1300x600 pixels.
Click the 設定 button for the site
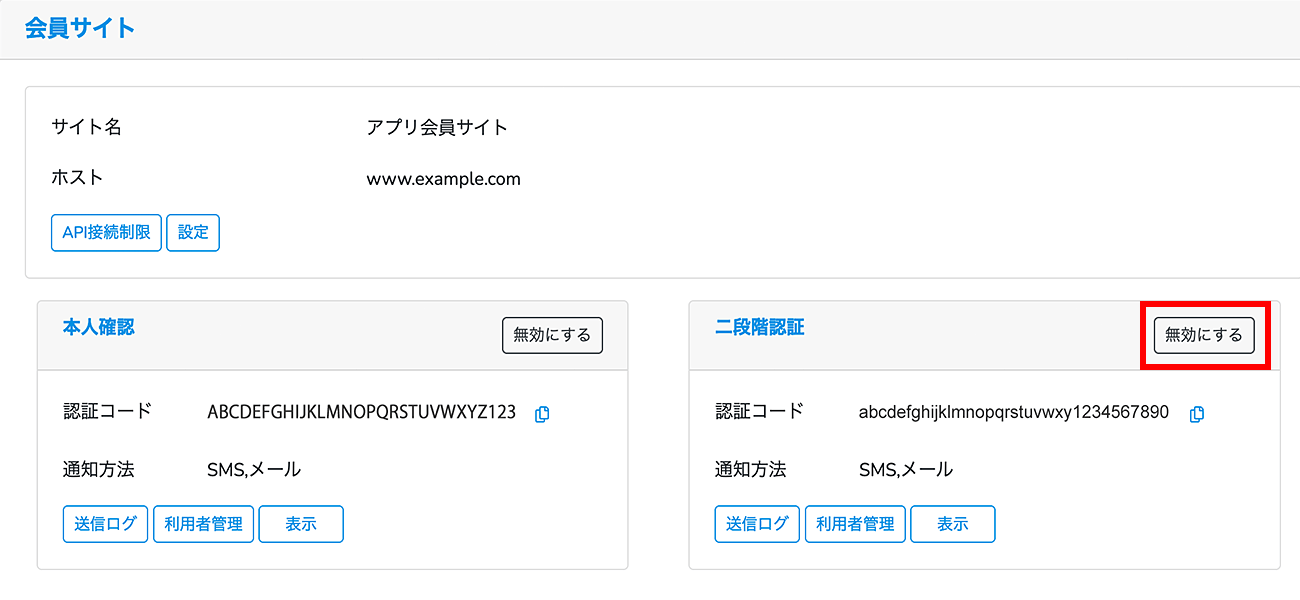point(193,232)
